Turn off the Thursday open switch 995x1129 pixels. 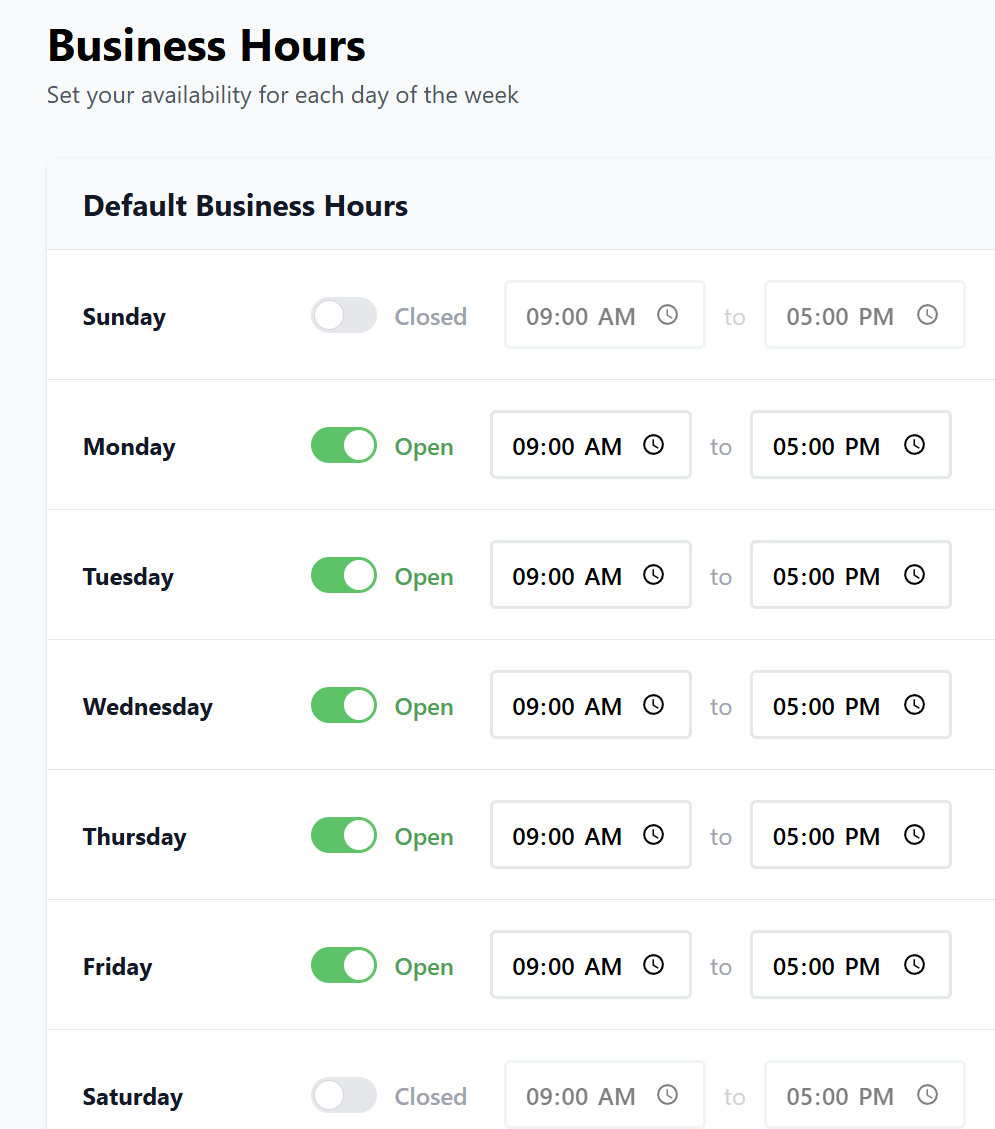tap(343, 835)
